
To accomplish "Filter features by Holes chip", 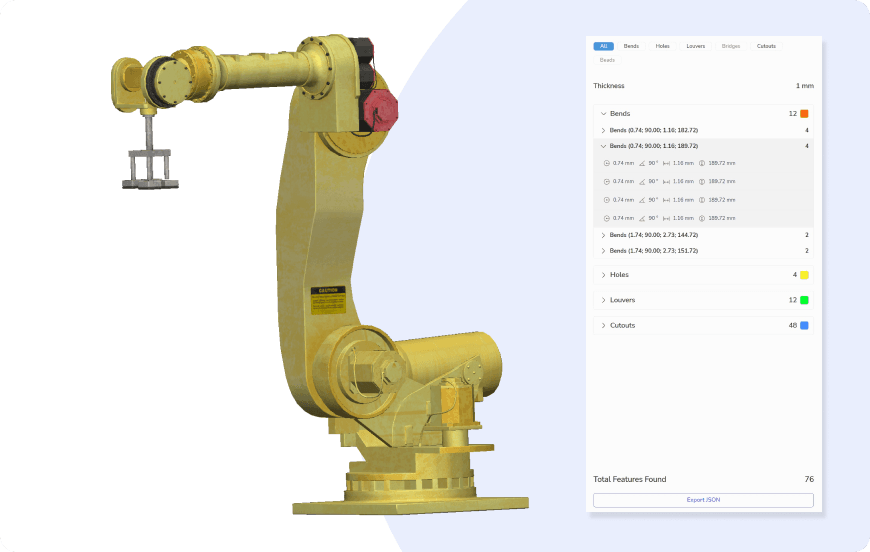I will click(662, 46).
